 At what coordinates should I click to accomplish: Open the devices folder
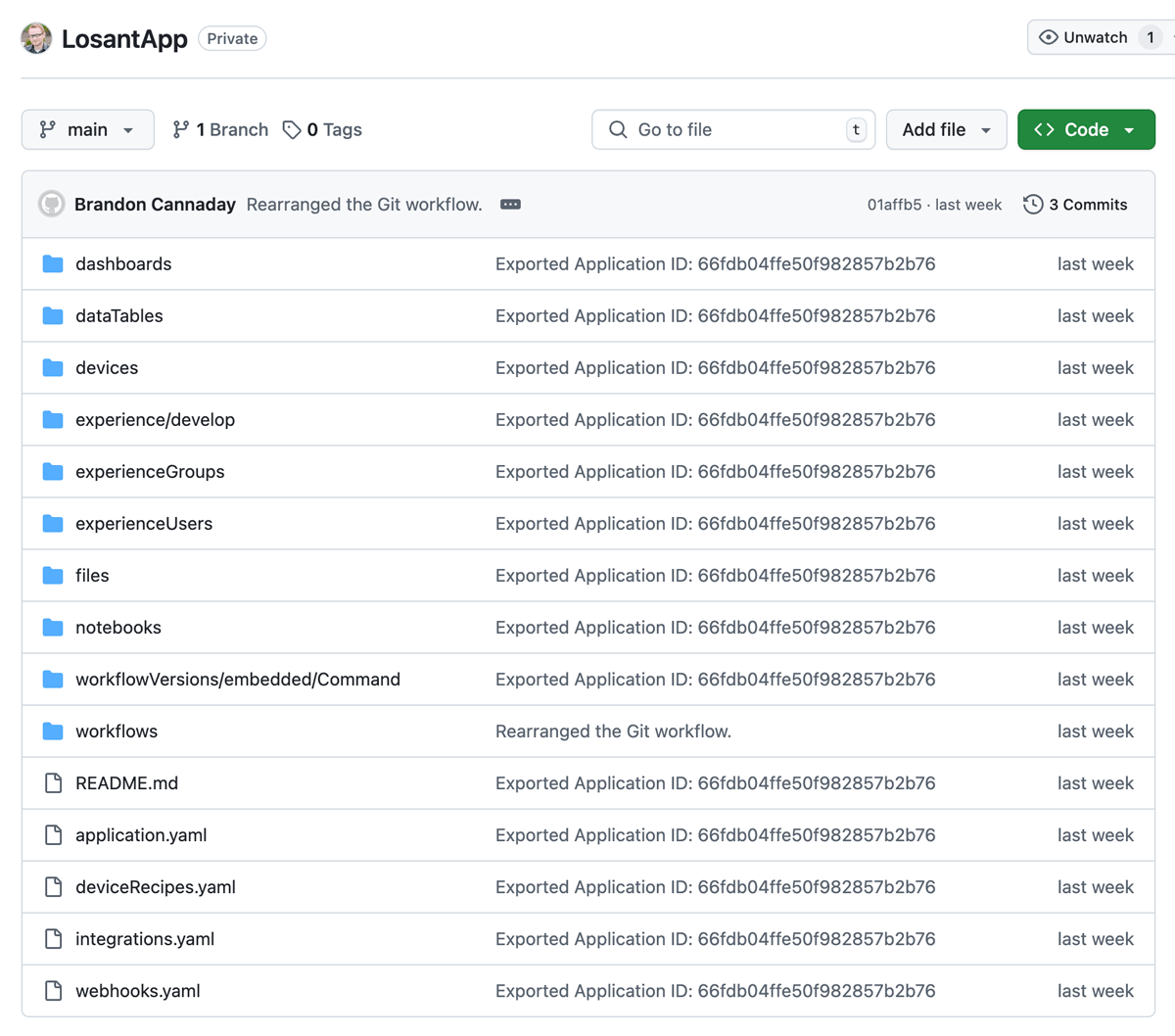tap(107, 367)
